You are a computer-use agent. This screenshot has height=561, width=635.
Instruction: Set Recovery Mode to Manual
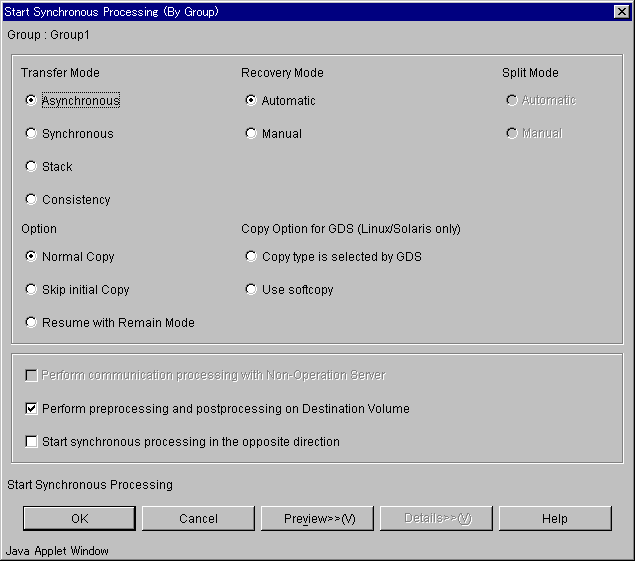pyautogui.click(x=251, y=133)
